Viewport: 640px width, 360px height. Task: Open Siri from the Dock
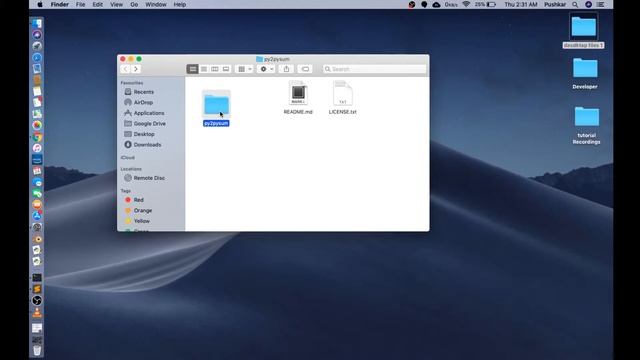pyautogui.click(x=37, y=35)
